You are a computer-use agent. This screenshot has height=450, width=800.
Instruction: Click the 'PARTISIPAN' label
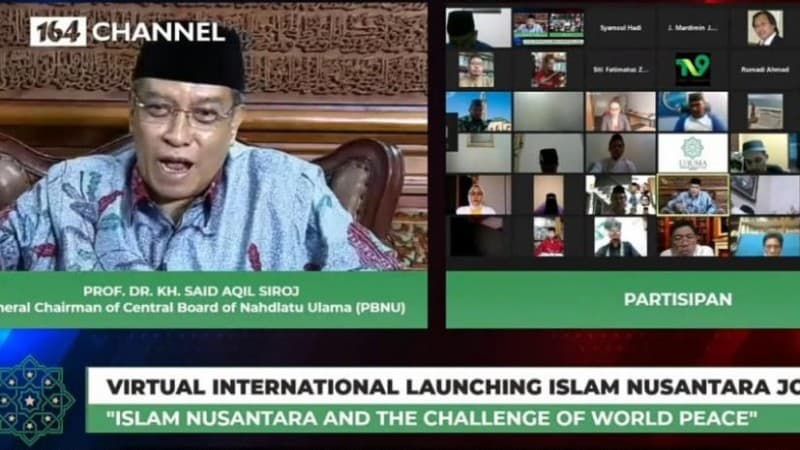(x=678, y=299)
